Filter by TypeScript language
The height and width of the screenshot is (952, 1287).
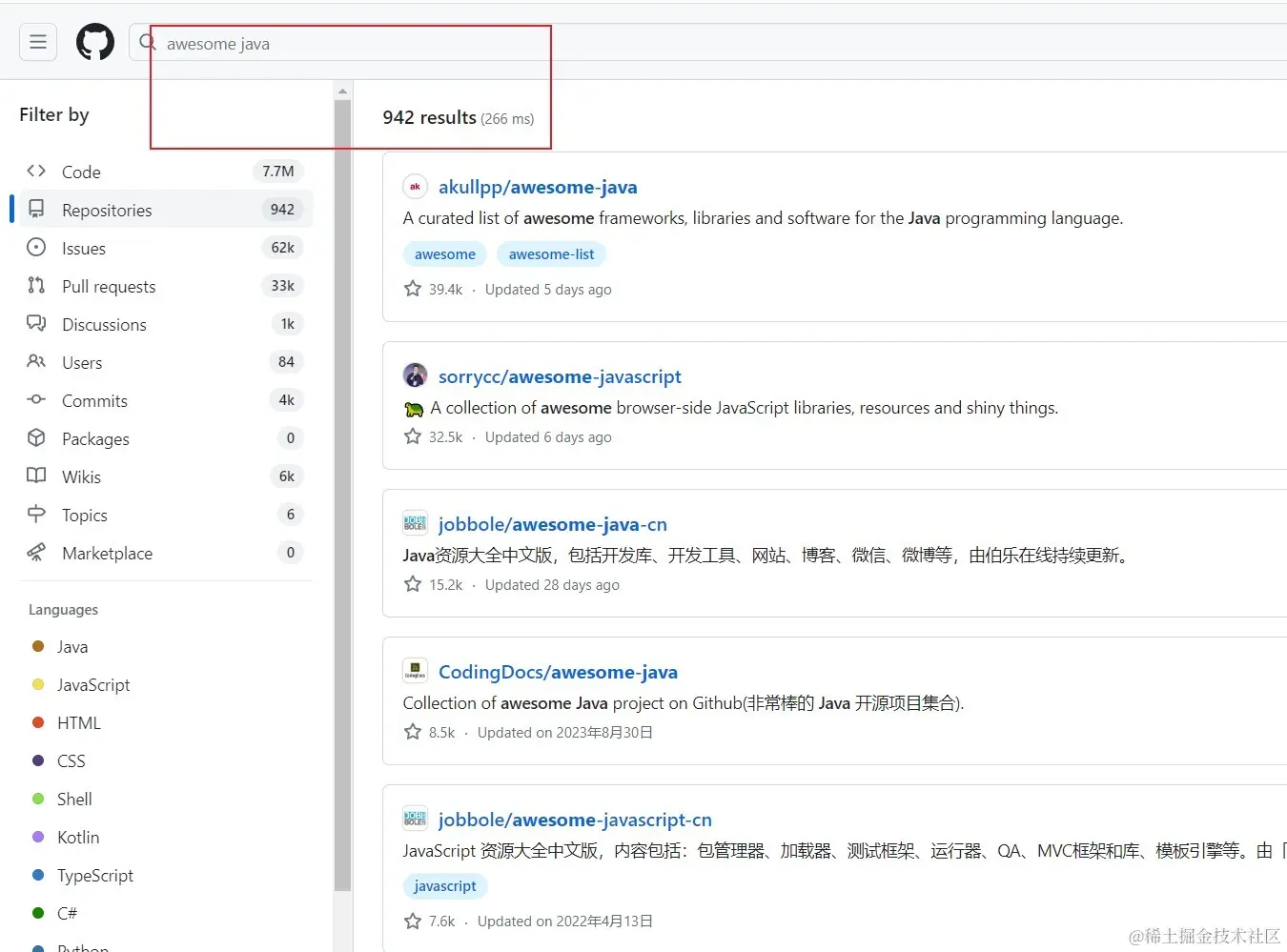pyautogui.click(x=95, y=876)
